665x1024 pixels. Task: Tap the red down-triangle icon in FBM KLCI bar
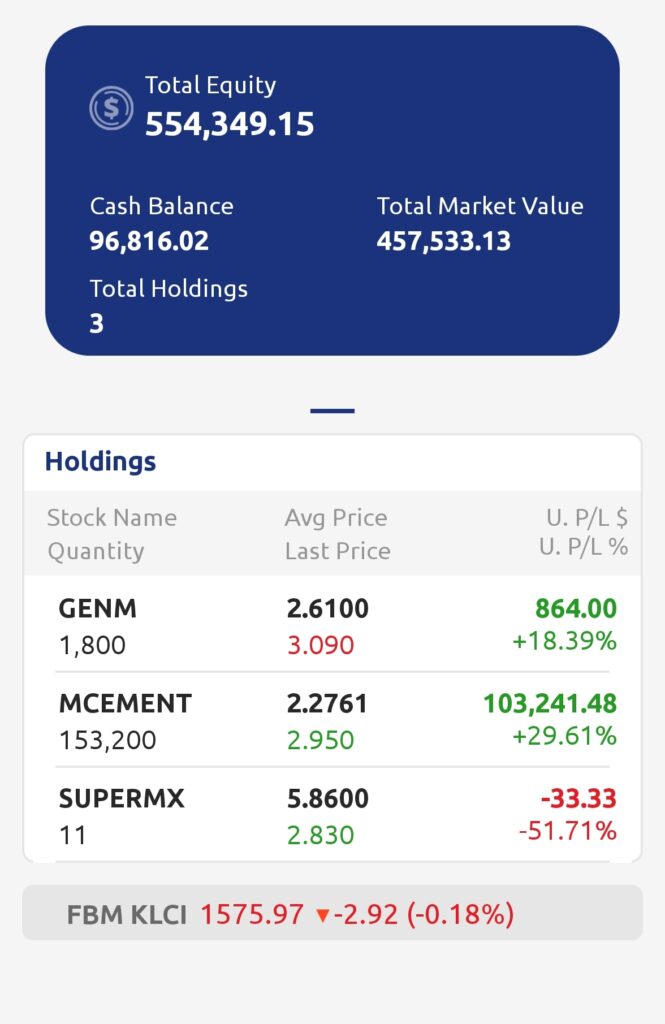[x=322, y=915]
